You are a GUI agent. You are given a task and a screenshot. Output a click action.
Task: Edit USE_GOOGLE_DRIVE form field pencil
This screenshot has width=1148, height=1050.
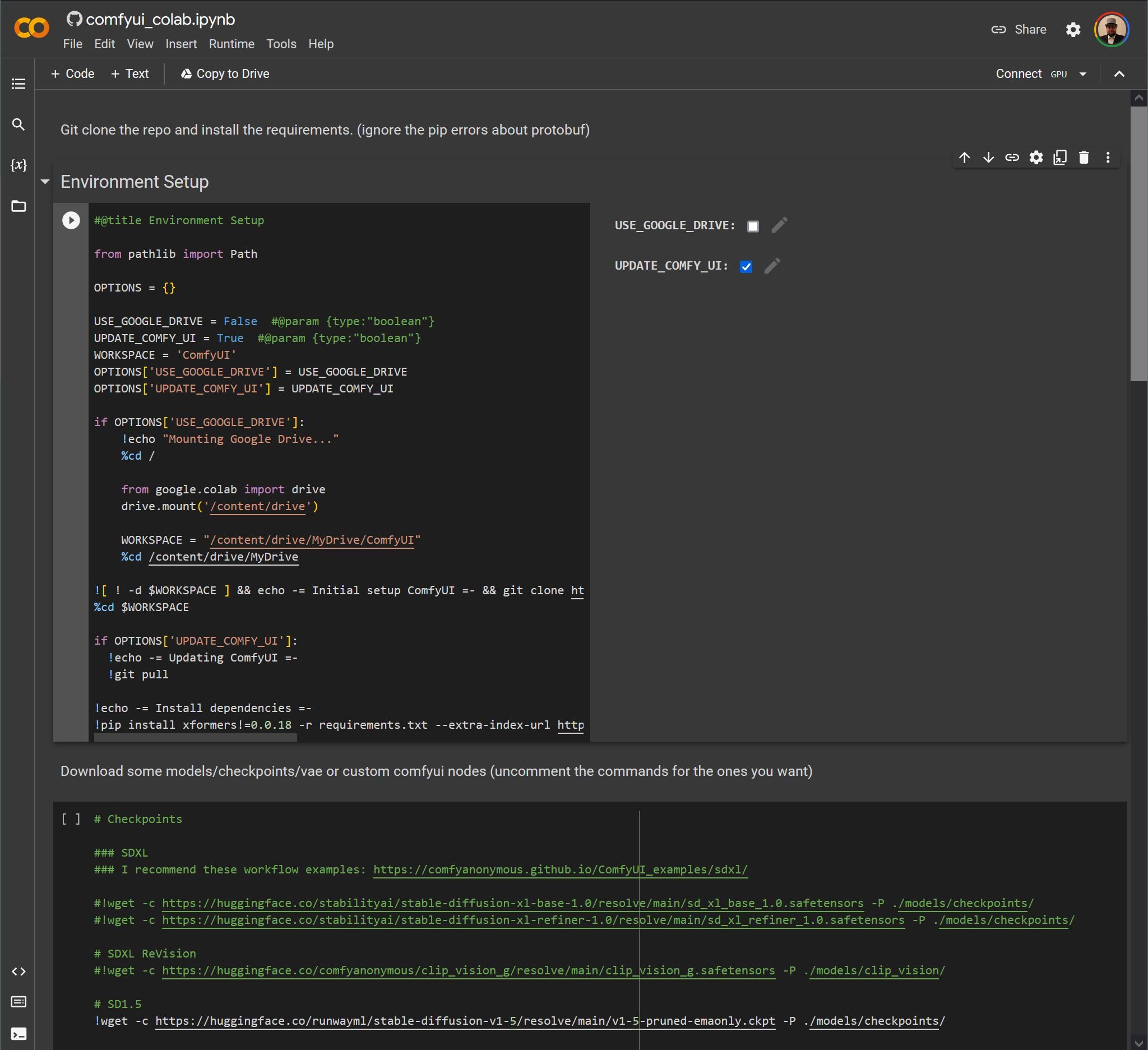click(779, 225)
